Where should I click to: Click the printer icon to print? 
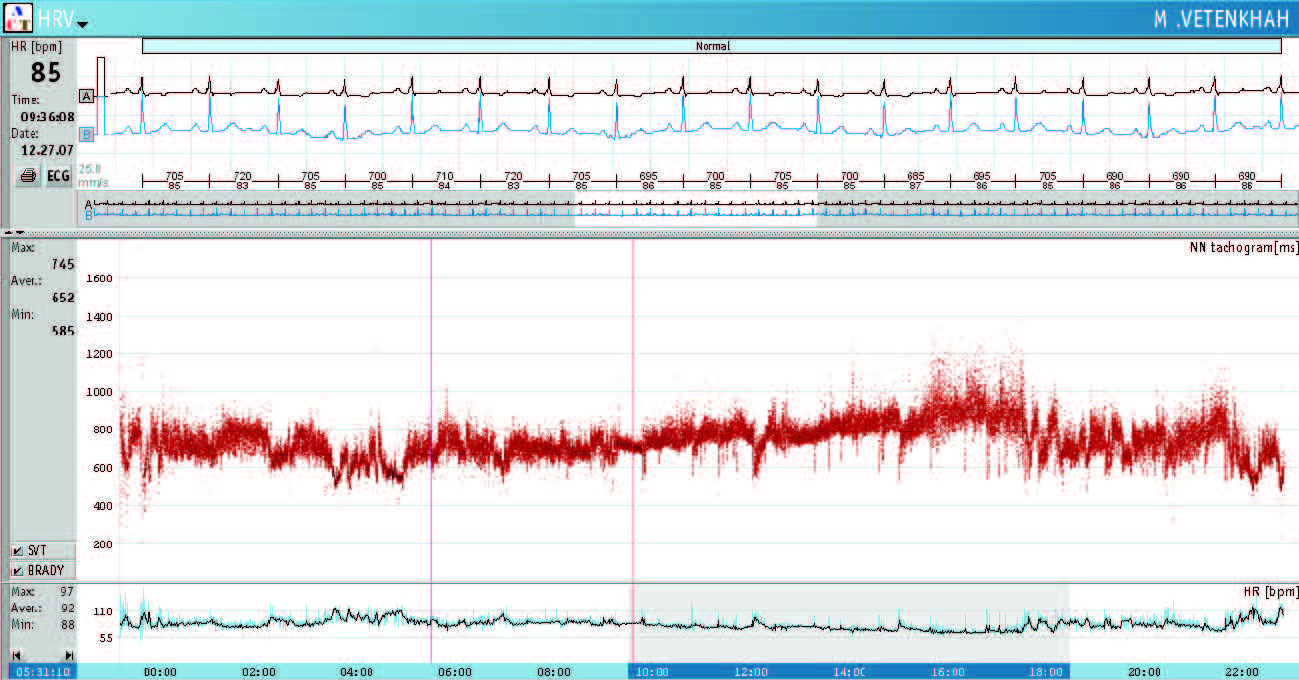click(28, 176)
